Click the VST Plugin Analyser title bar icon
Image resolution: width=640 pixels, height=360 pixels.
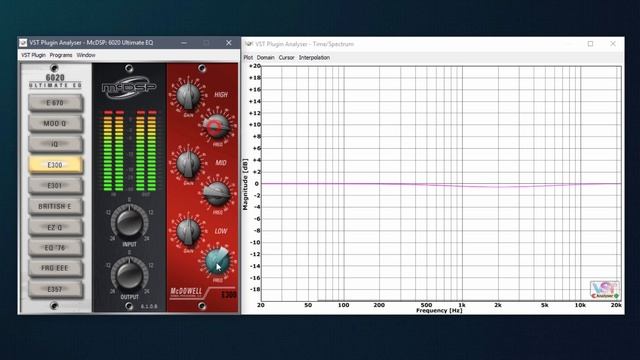[23, 42]
